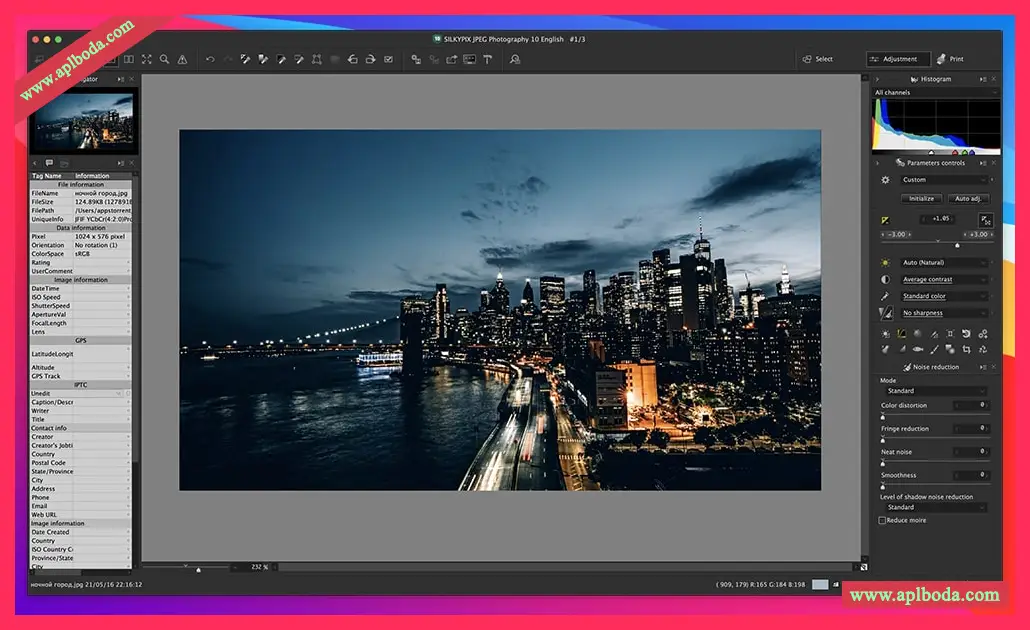The height and width of the screenshot is (630, 1030).
Task: Click the magnifier zoom tool icon
Action: point(165,60)
